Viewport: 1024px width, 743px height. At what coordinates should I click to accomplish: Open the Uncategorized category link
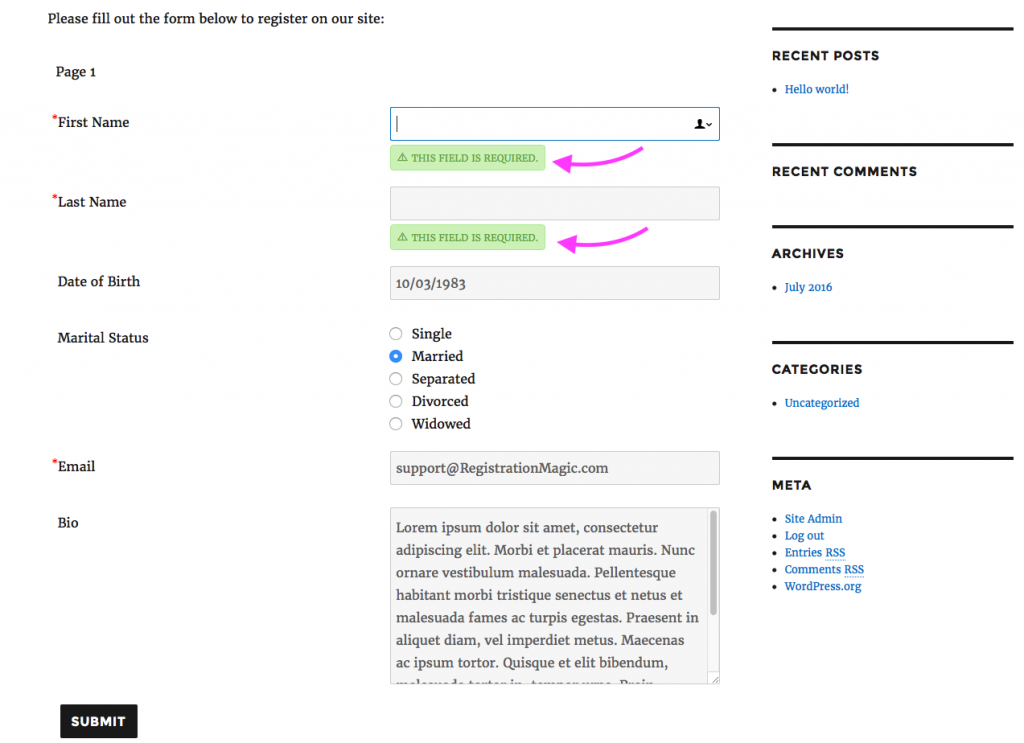(821, 403)
